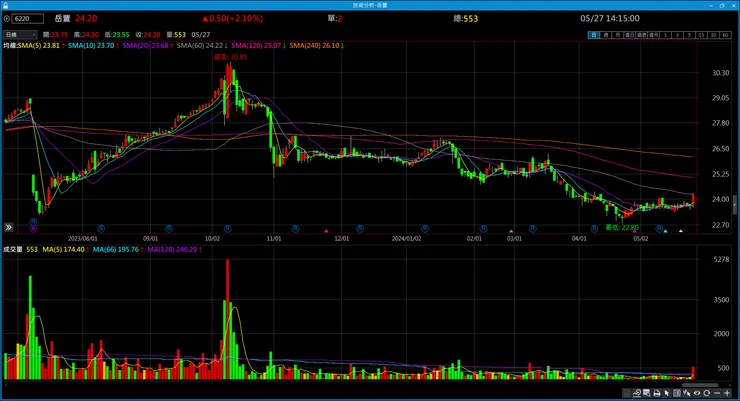This screenshot has height=401, width=740.
Task: Click the 最高 30.85 high price label
Action: coord(231,57)
